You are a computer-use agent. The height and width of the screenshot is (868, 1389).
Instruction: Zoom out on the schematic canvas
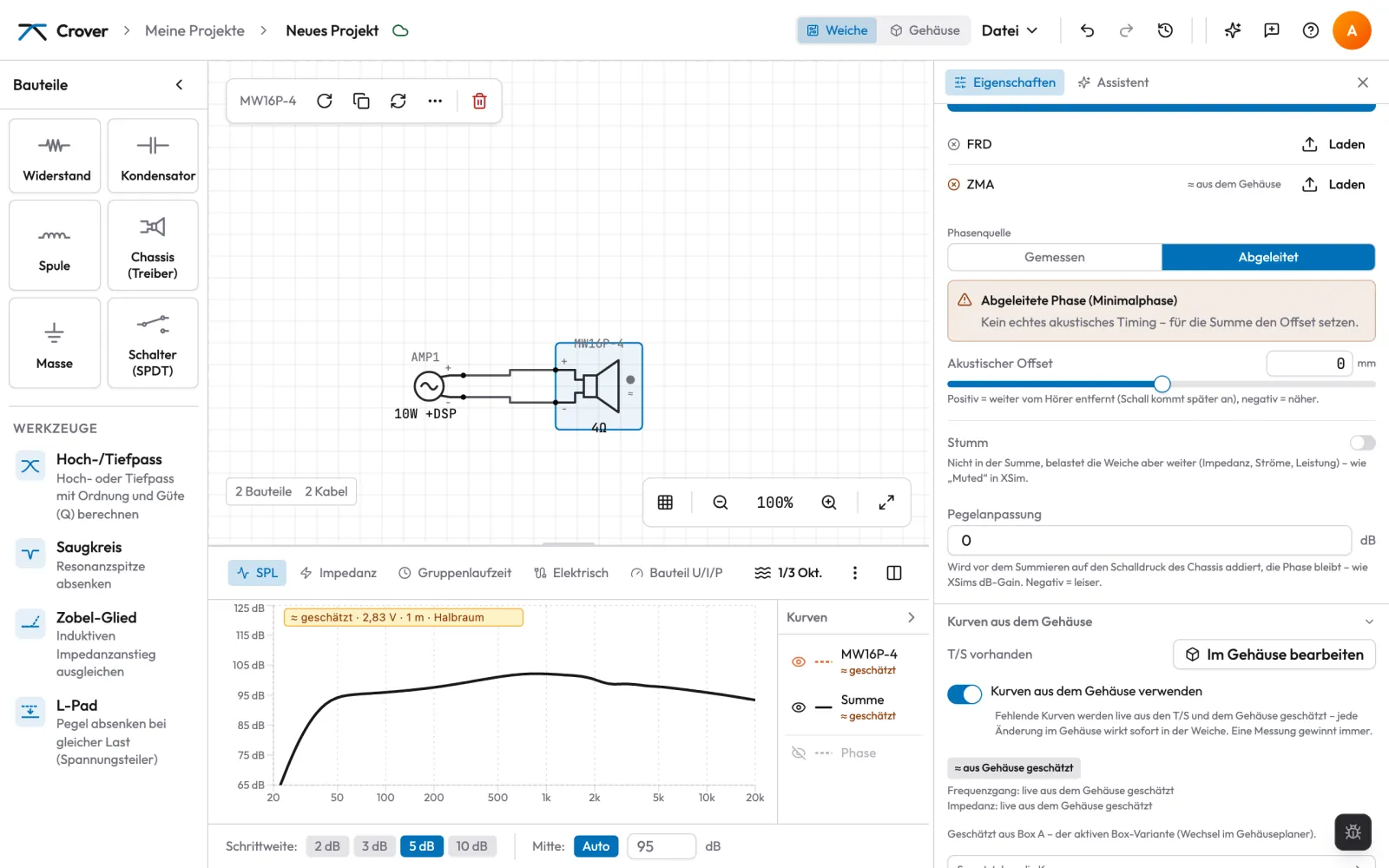[721, 503]
